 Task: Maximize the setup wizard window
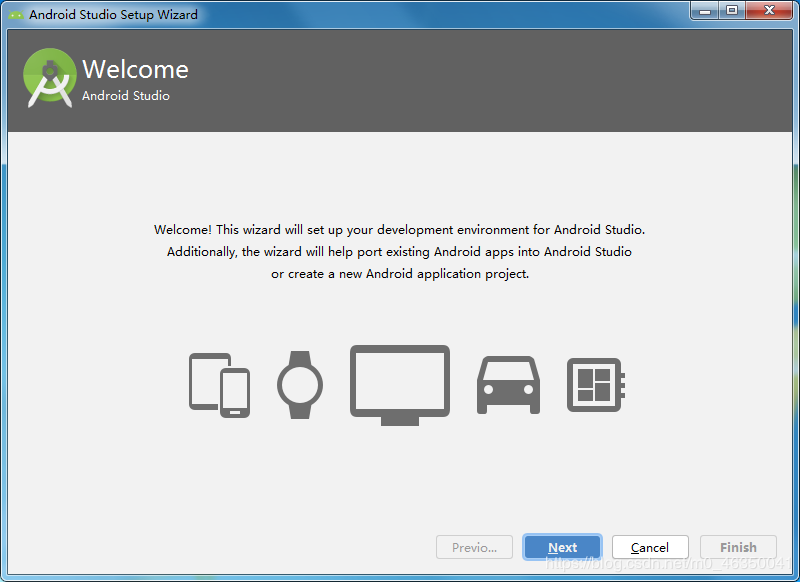coord(734,11)
